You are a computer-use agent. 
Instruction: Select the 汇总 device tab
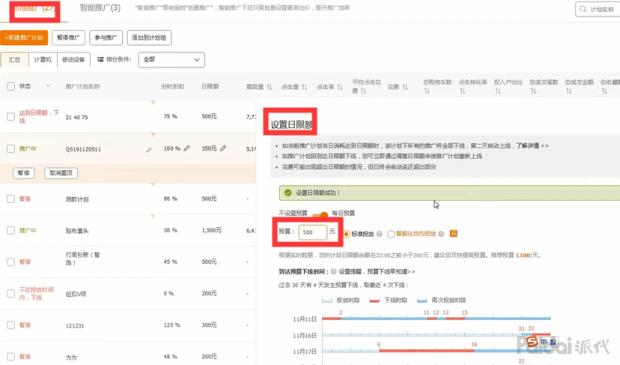coord(14,60)
